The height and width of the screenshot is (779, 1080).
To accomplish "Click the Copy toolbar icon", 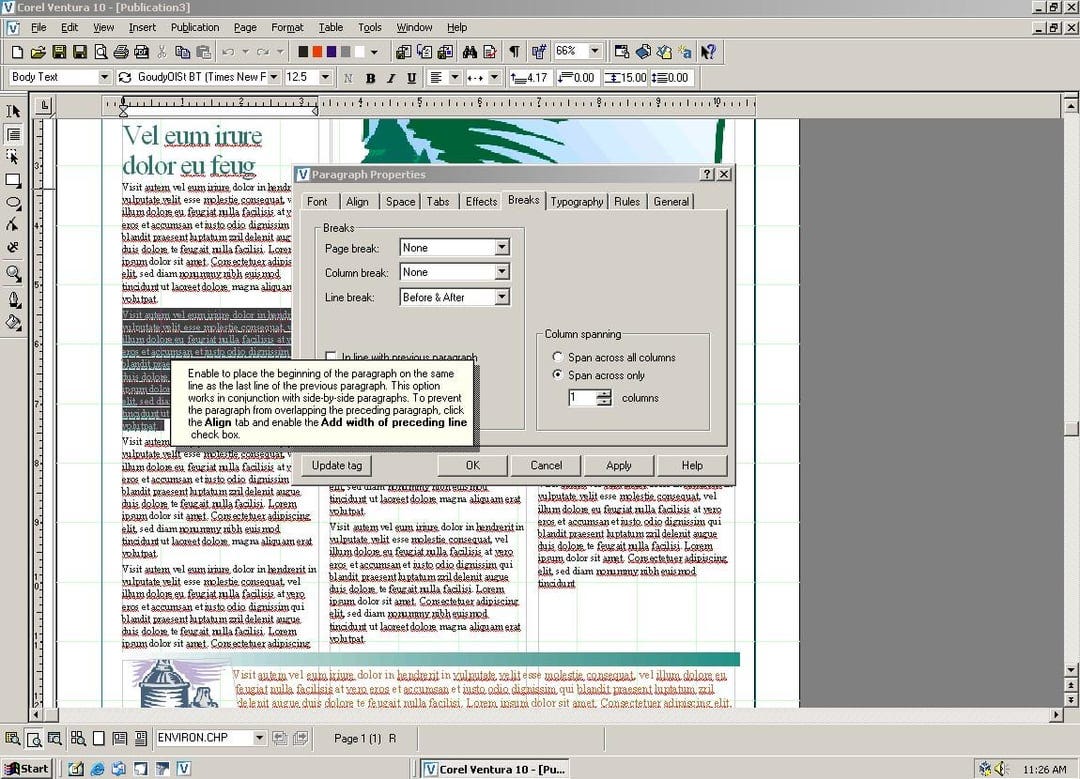I will click(x=183, y=52).
